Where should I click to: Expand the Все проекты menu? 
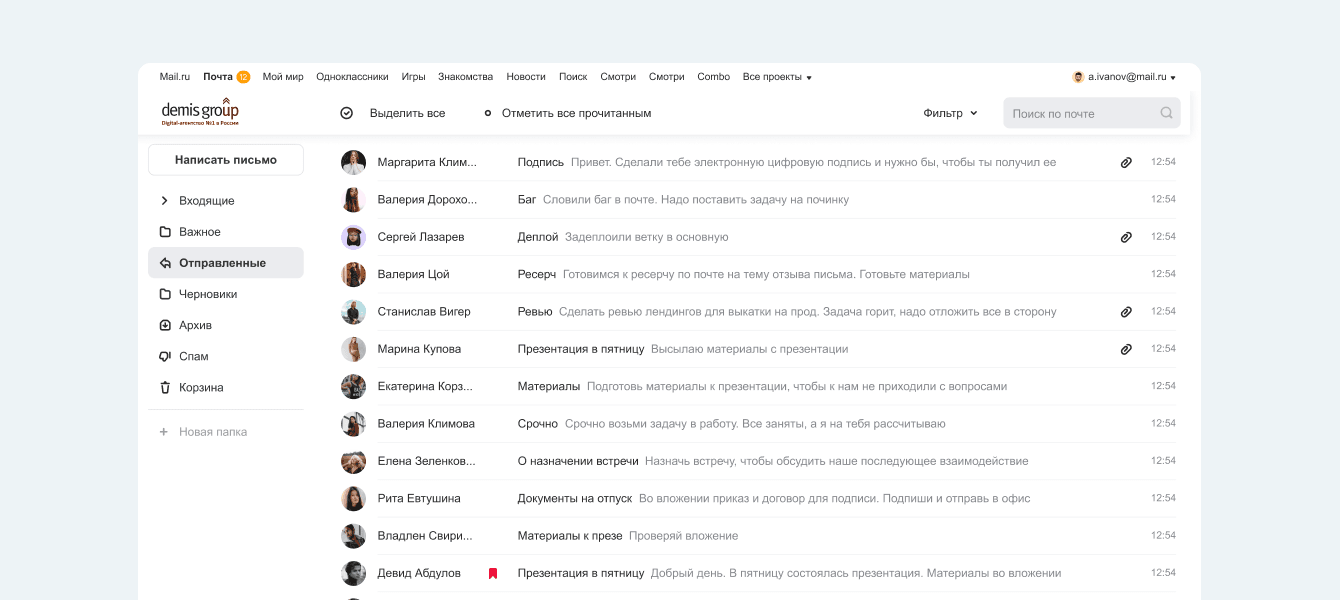pos(777,77)
